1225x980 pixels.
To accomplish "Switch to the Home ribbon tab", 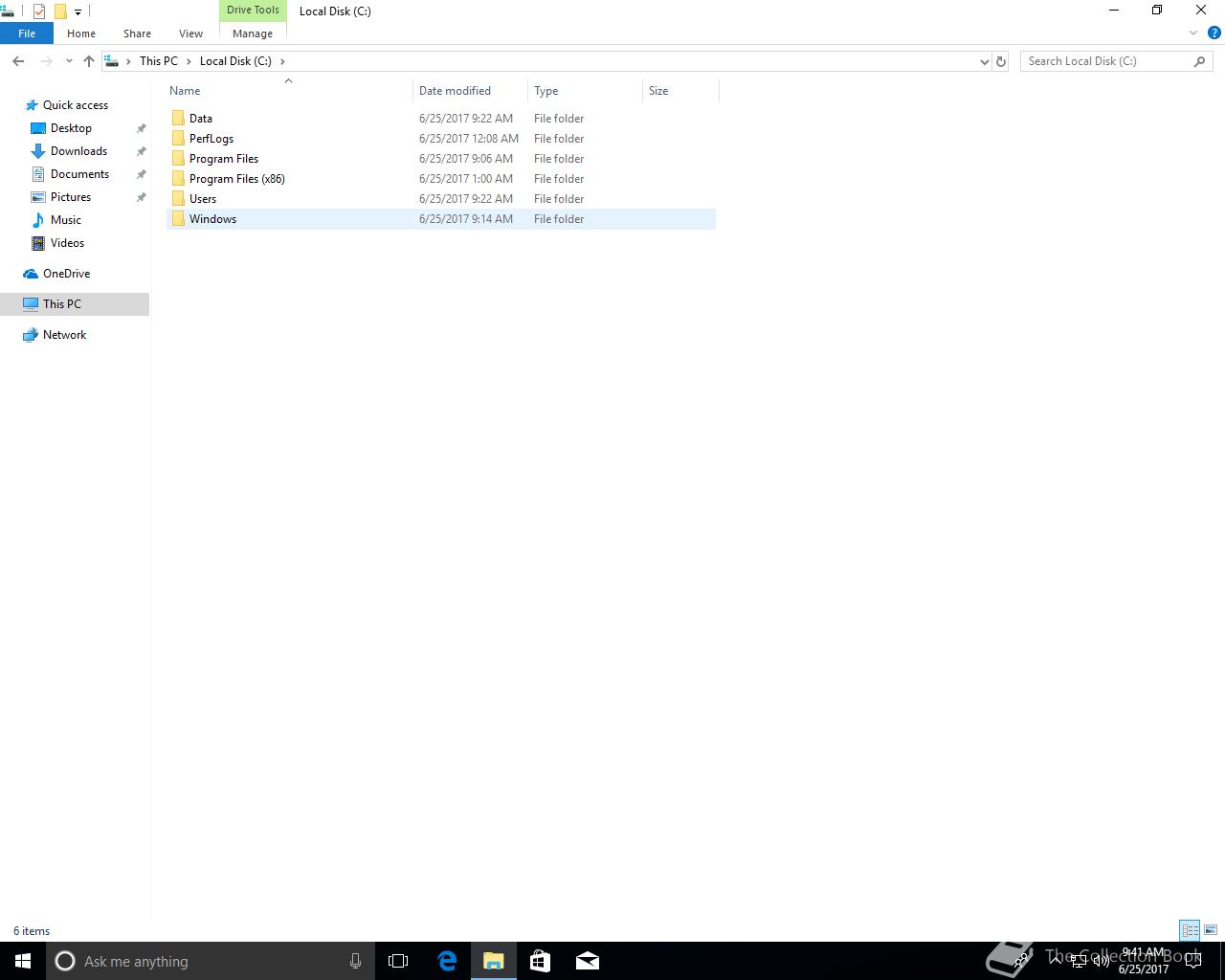I will point(81,33).
